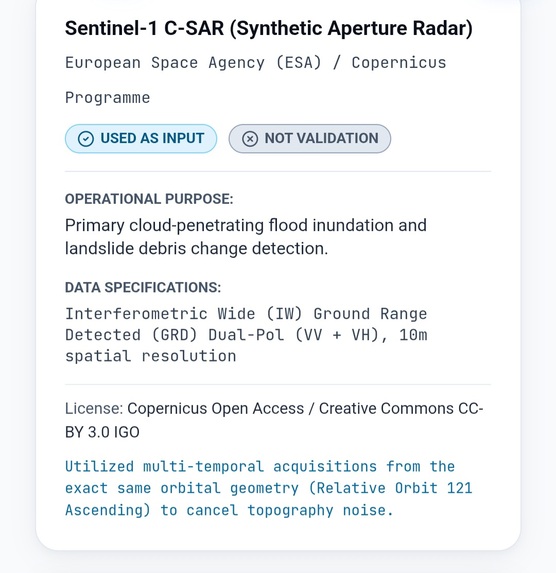556x573 pixels.
Task: Select the USED AS INPUT label text
Action: pos(152,138)
